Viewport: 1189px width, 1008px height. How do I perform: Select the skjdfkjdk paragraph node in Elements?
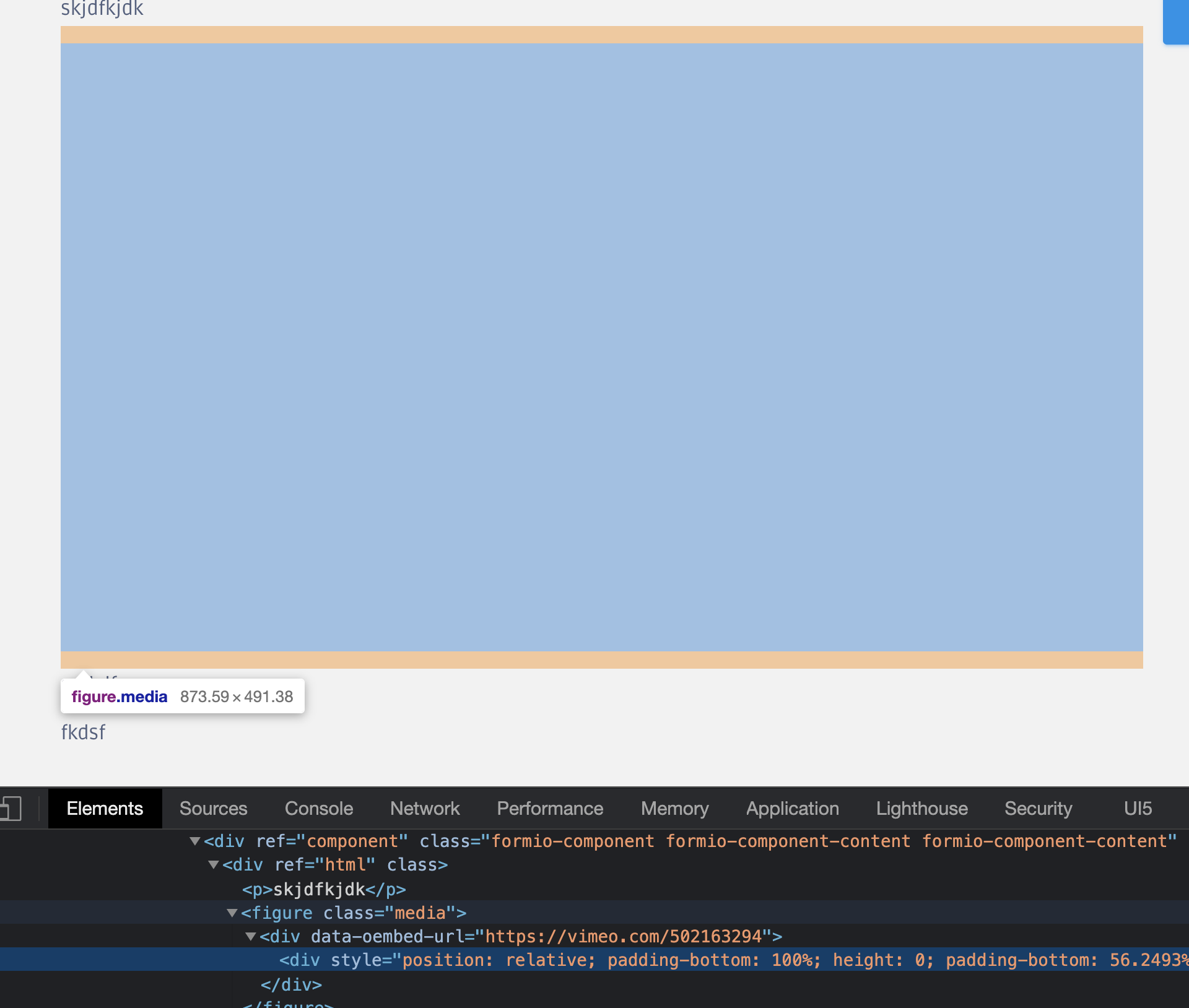coord(324,889)
